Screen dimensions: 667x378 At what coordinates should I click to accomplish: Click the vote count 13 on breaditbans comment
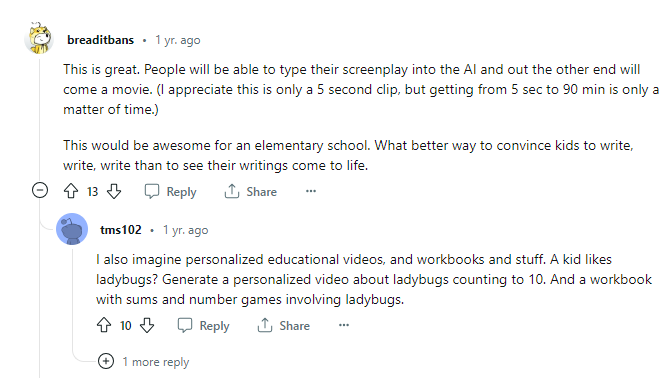click(x=92, y=192)
